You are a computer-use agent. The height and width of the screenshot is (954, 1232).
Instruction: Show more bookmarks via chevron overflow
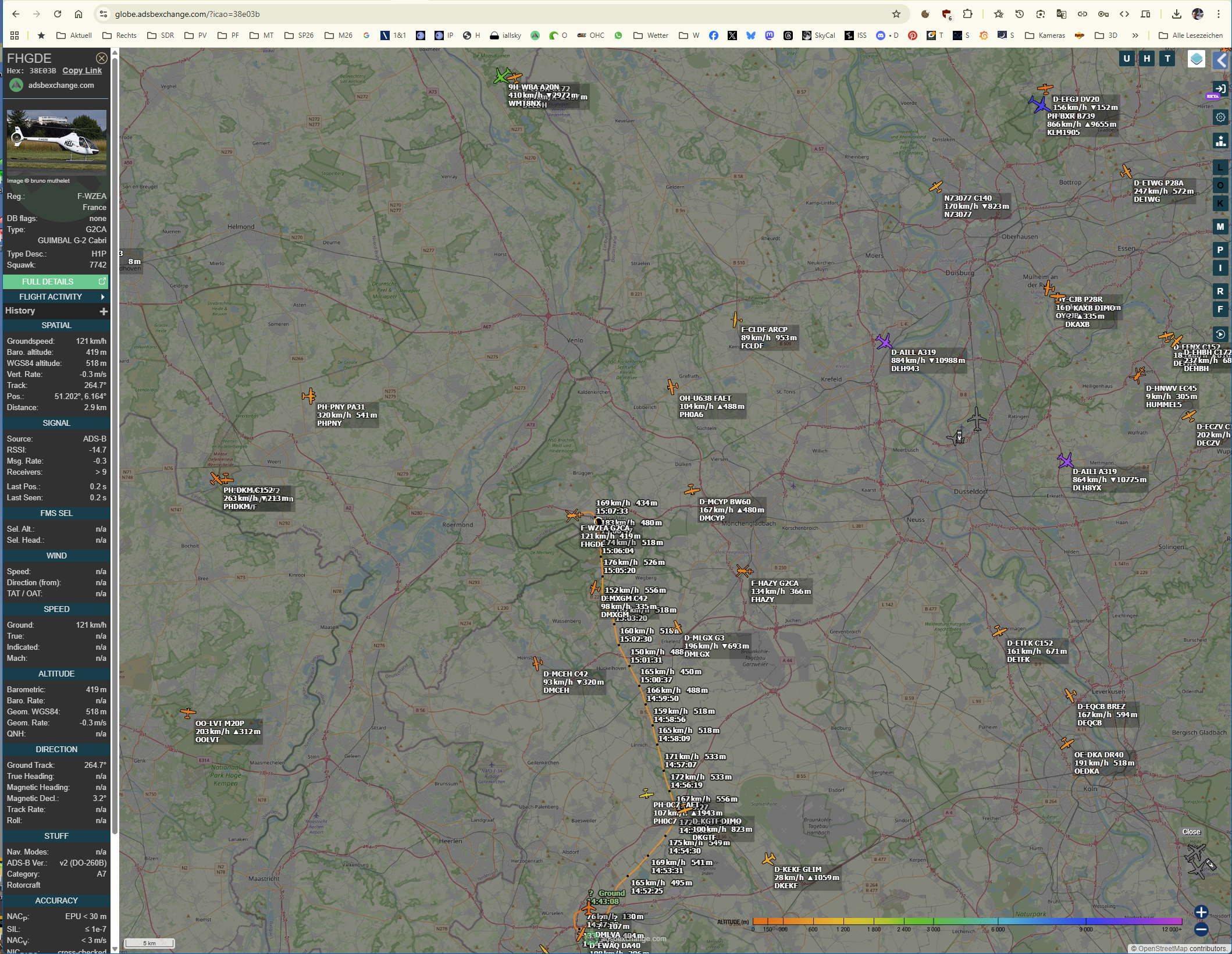(1135, 35)
